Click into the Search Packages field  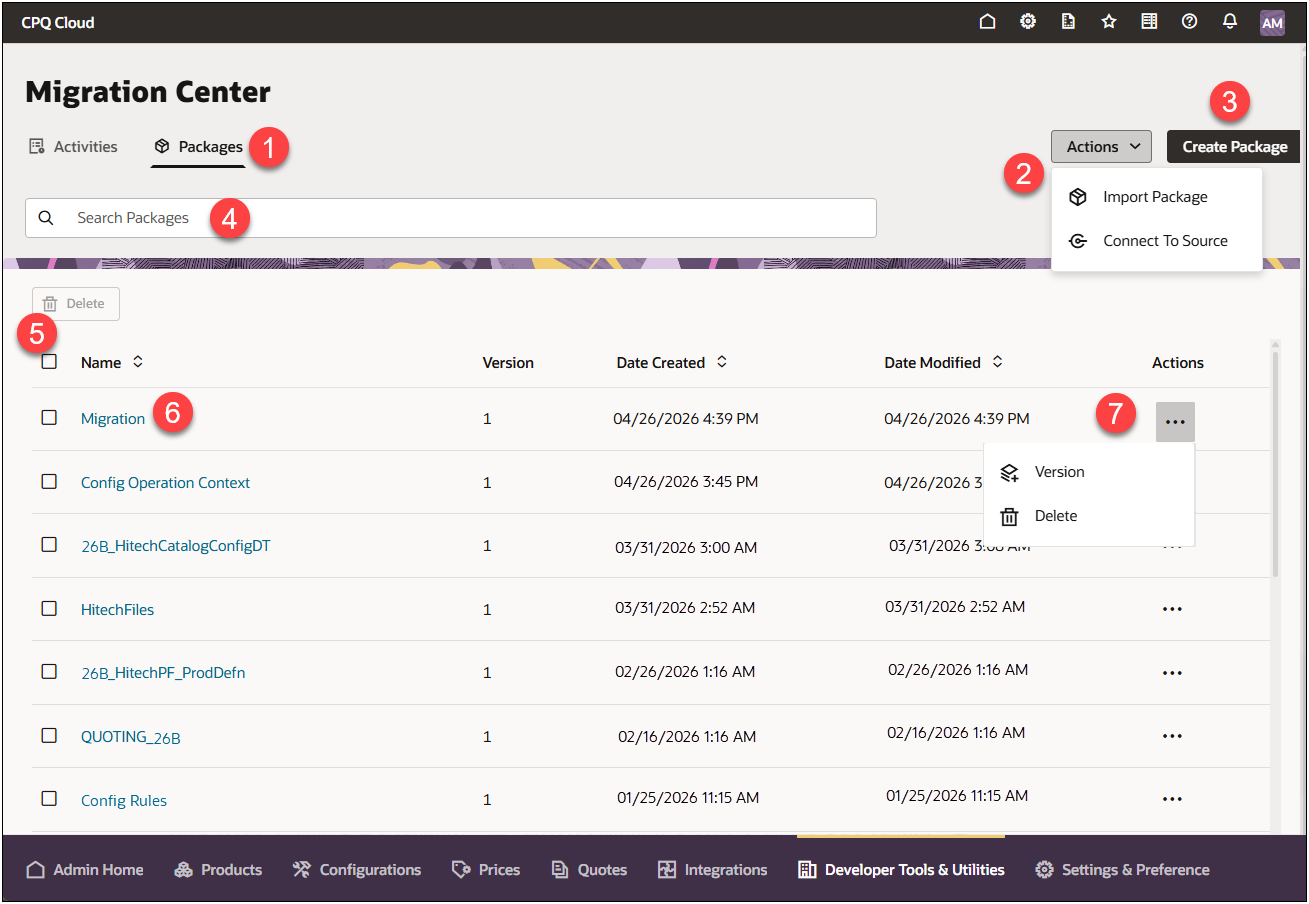click(451, 218)
